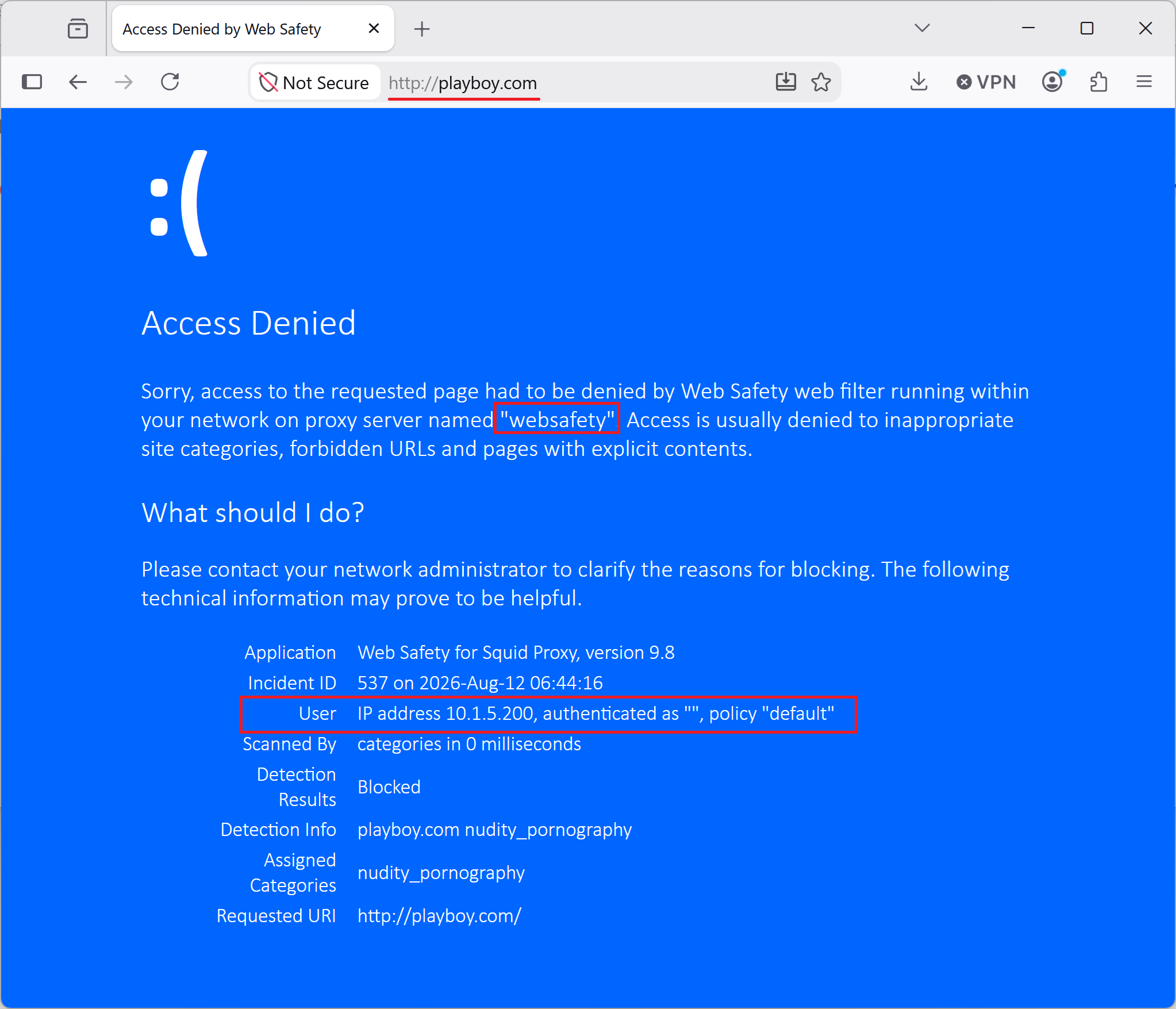The image size is (1176, 1009).
Task: Open the Extensions puzzle icon
Action: click(1098, 82)
